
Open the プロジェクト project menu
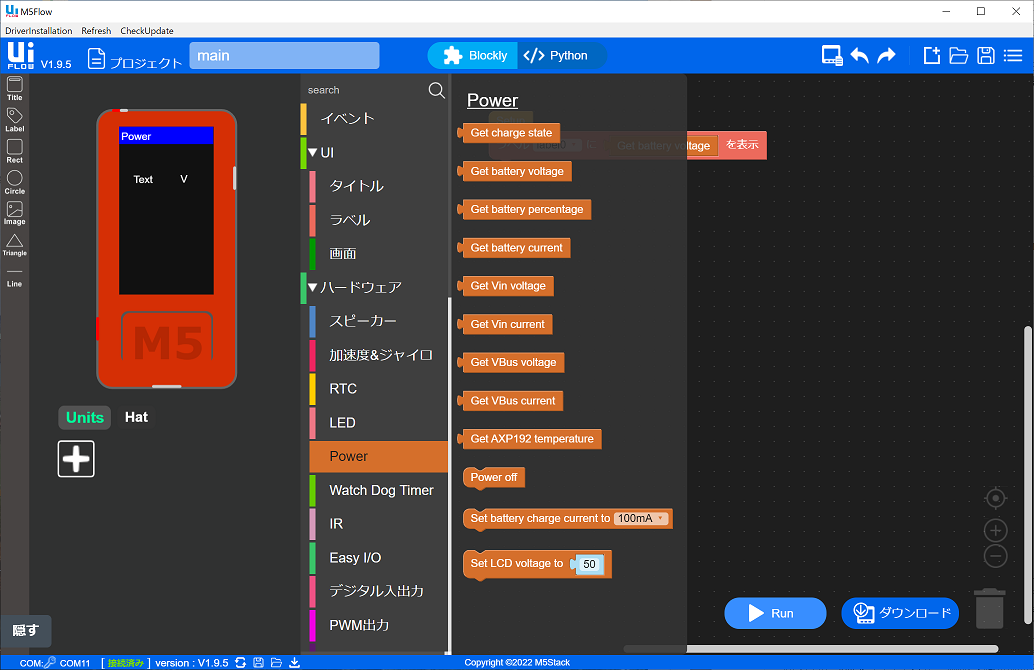[135, 59]
